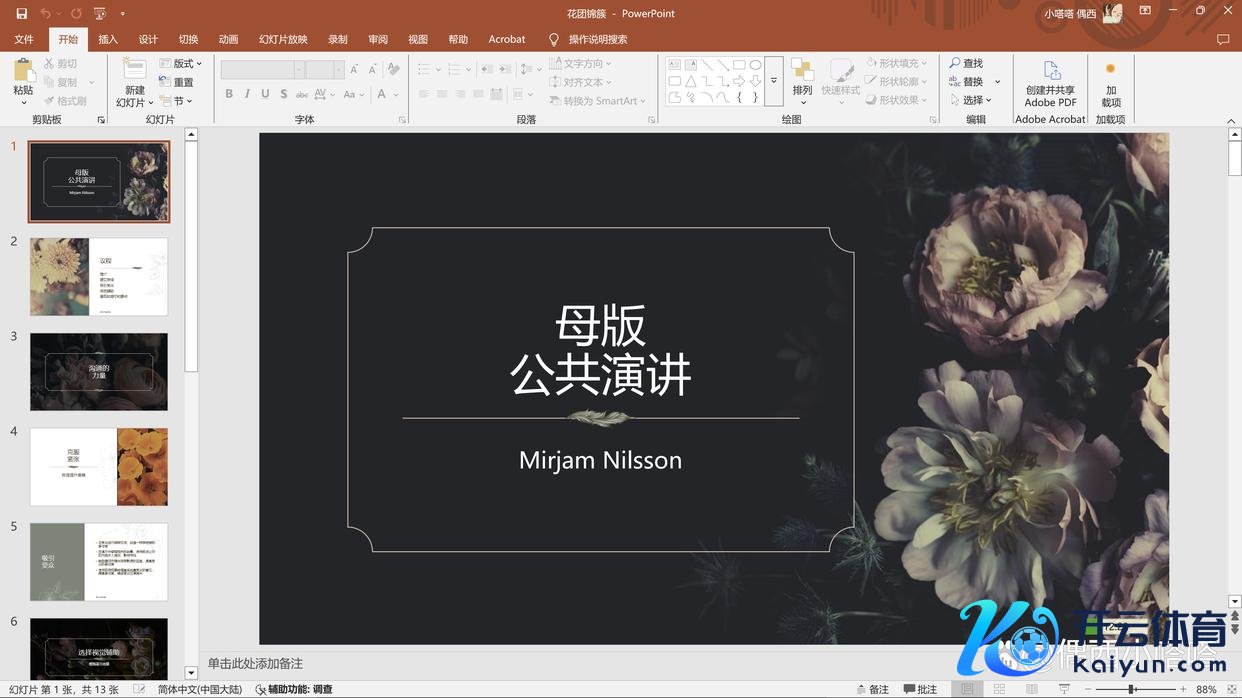1242x698 pixels.
Task: Click the Arrange (排列) icon
Action: tap(802, 80)
